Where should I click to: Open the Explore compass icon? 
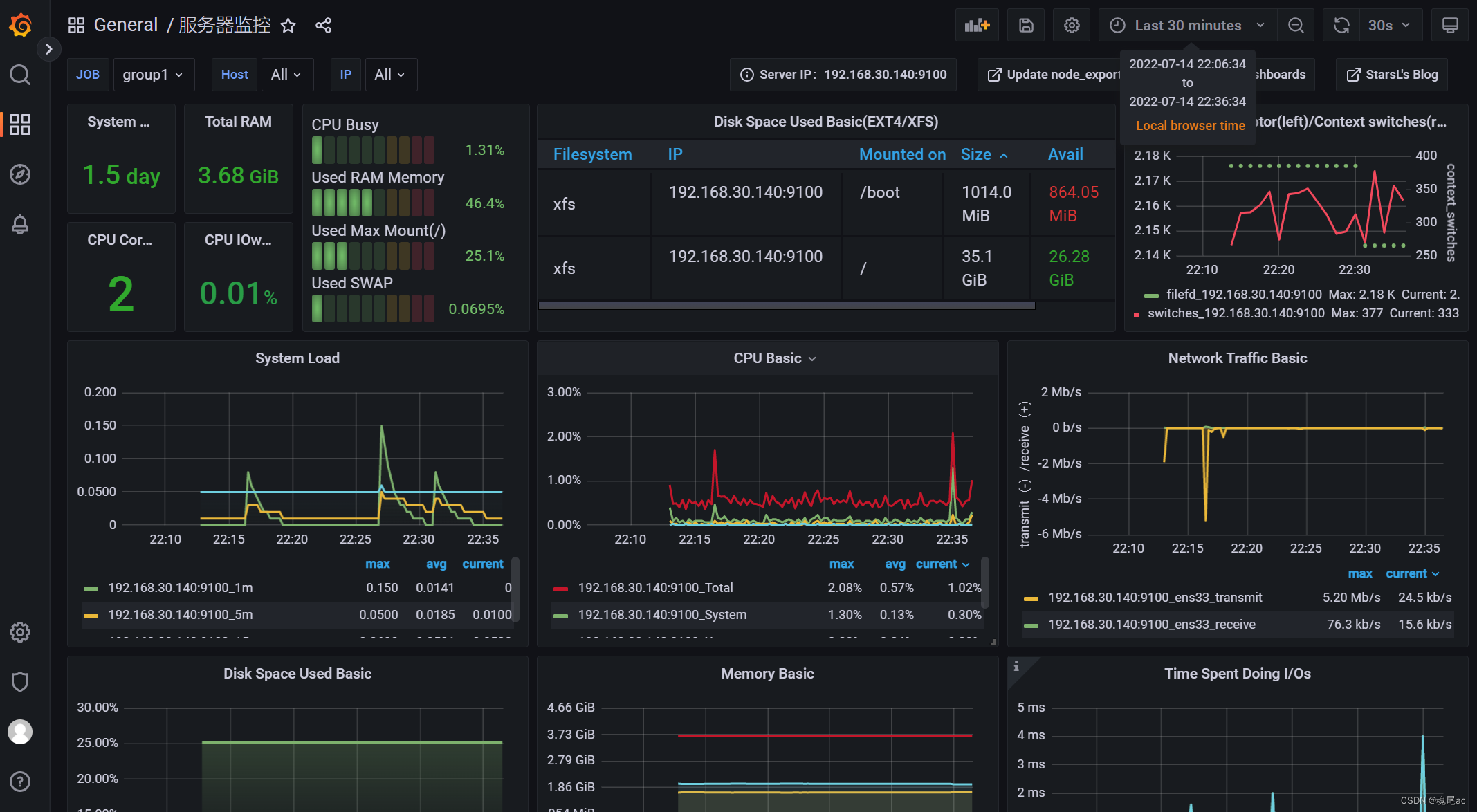point(20,174)
